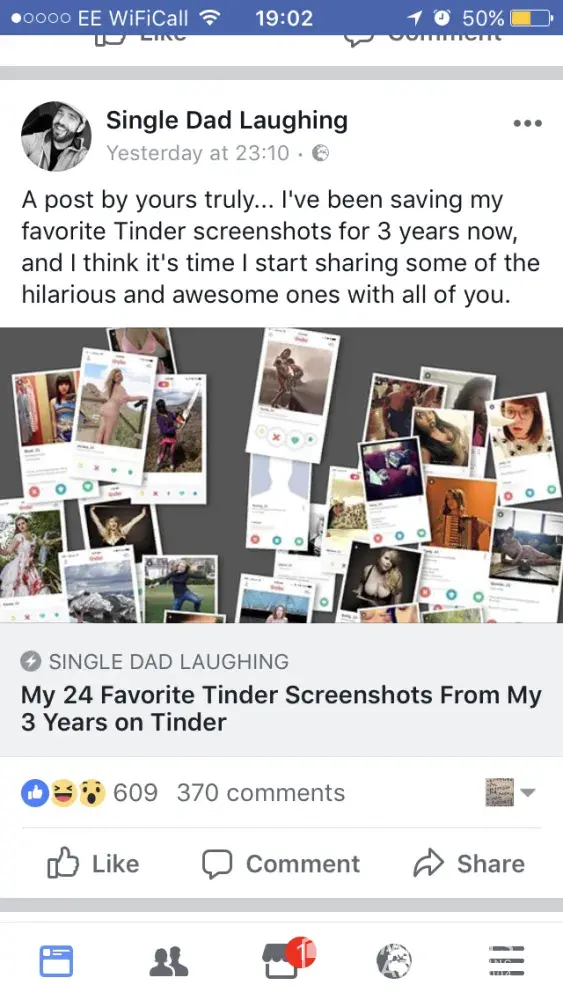Open the Single Dad Laughing page name
The height and width of the screenshot is (1000, 563).
(226, 120)
